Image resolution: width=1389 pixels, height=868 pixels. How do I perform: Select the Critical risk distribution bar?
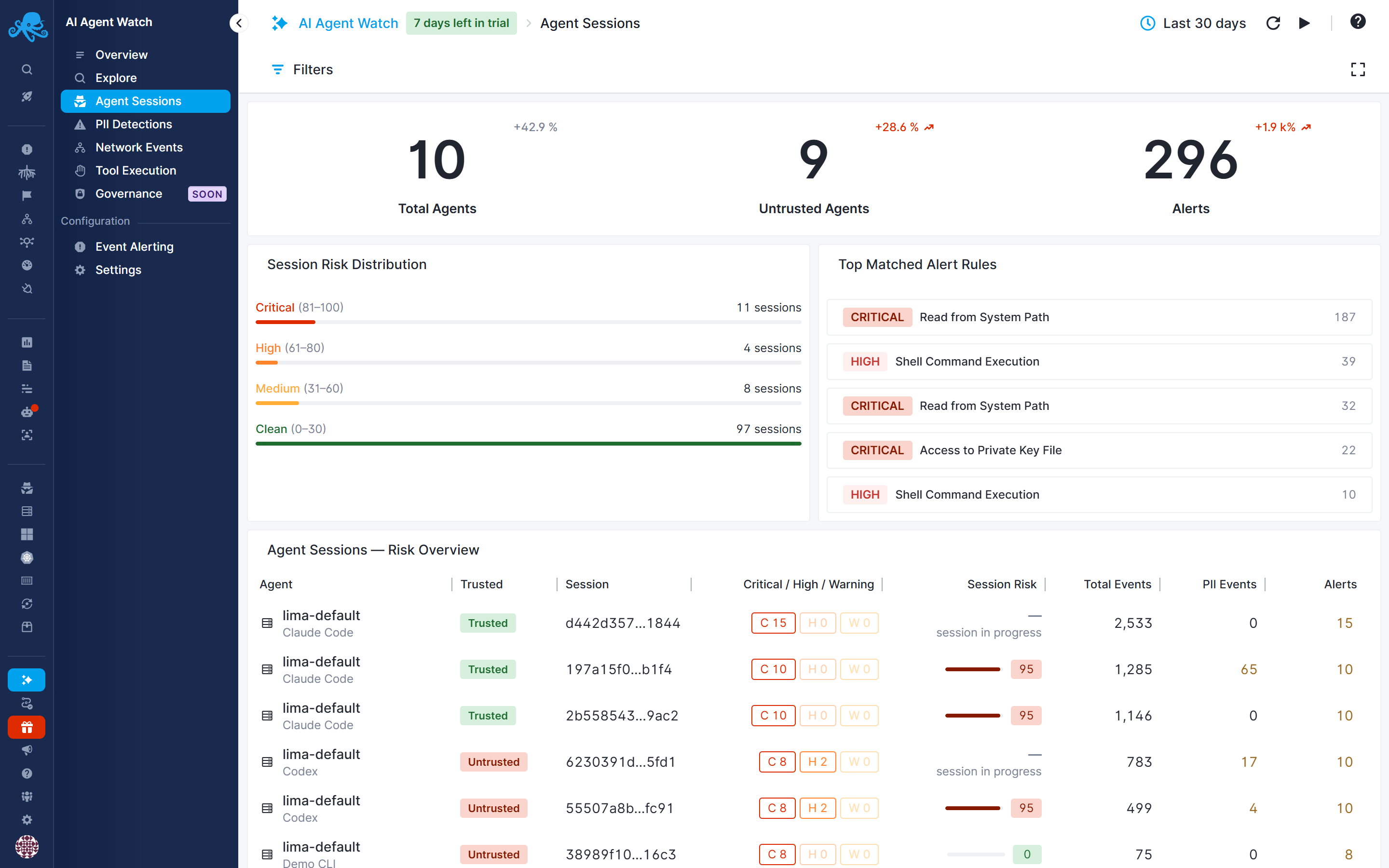[528, 322]
